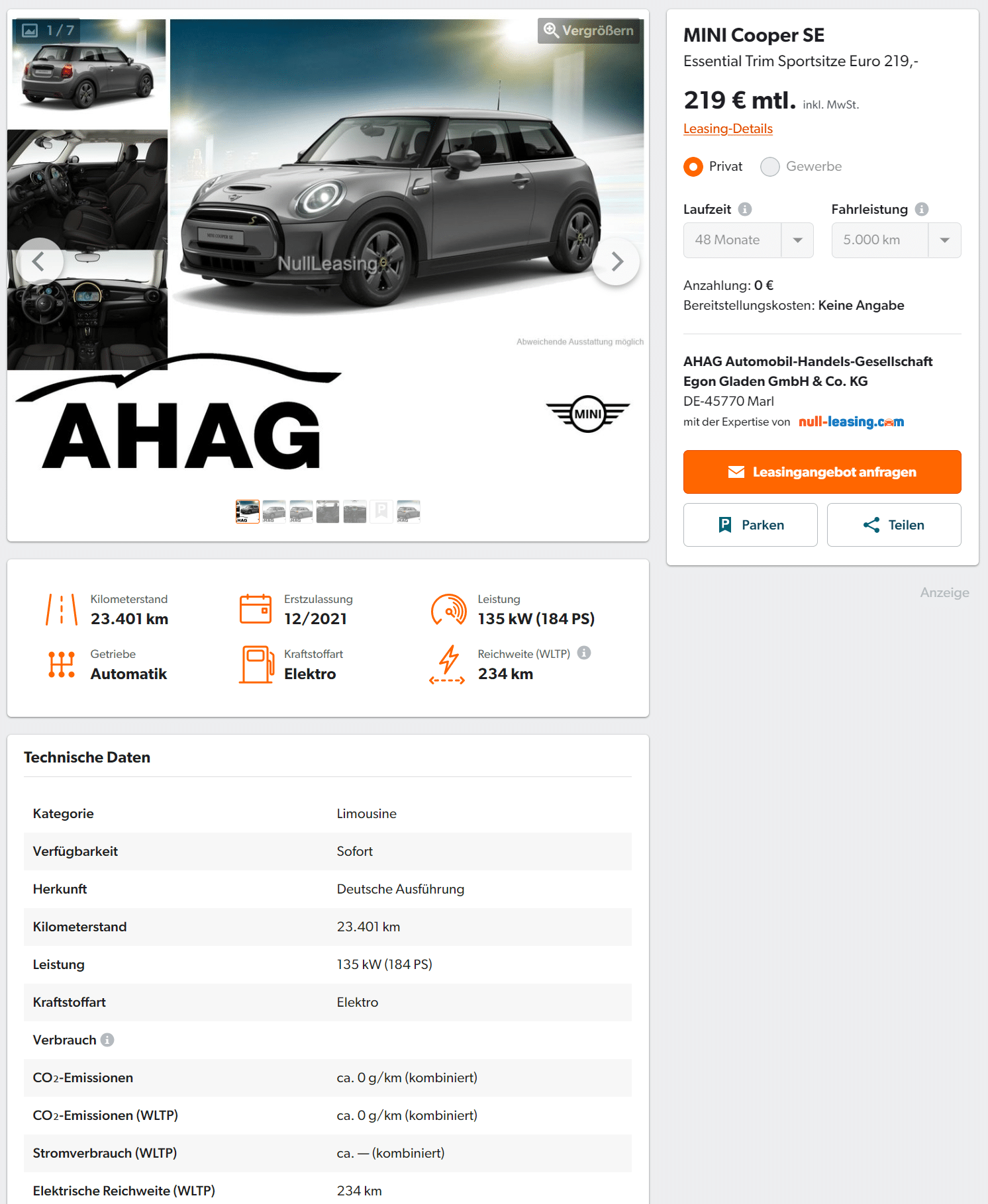Select the last gallery thumbnail
This screenshot has width=988, height=1204.
[409, 512]
